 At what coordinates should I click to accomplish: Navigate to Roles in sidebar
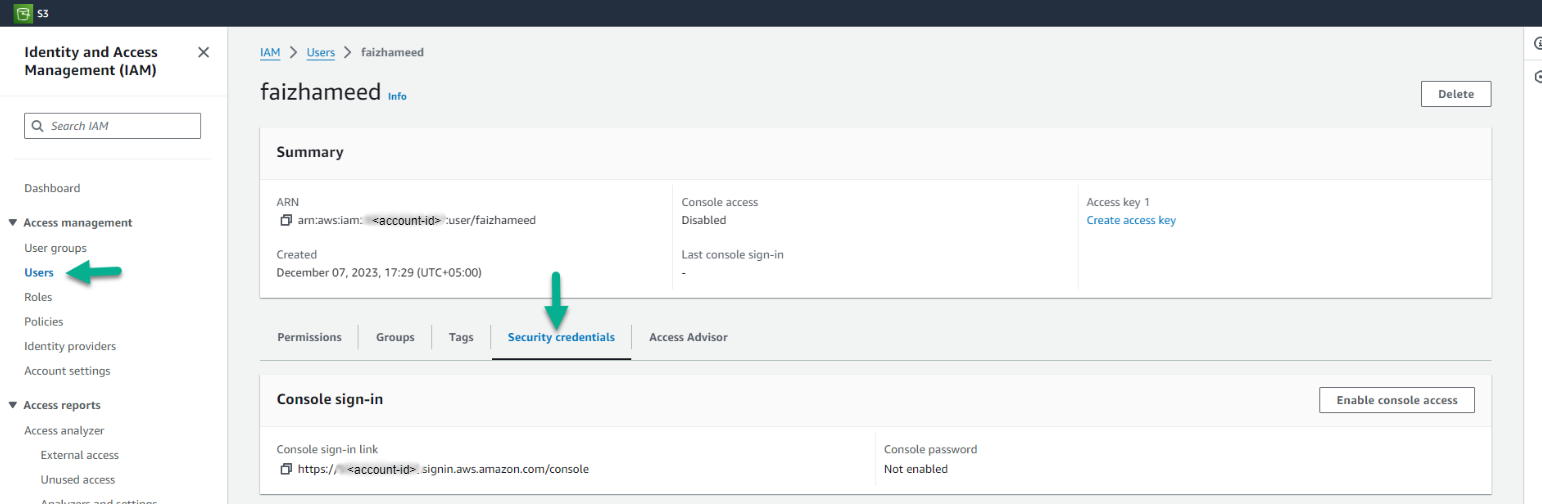click(38, 297)
